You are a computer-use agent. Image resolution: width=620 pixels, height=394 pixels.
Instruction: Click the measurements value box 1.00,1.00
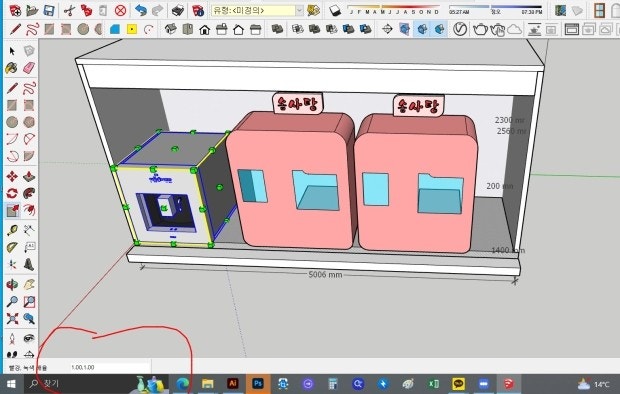(x=110, y=367)
